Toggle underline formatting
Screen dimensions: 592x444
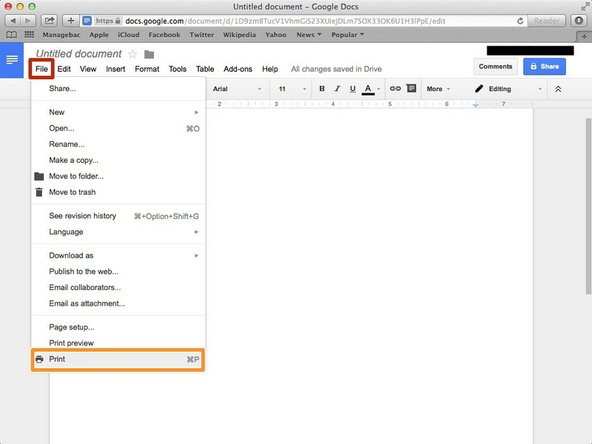click(352, 89)
